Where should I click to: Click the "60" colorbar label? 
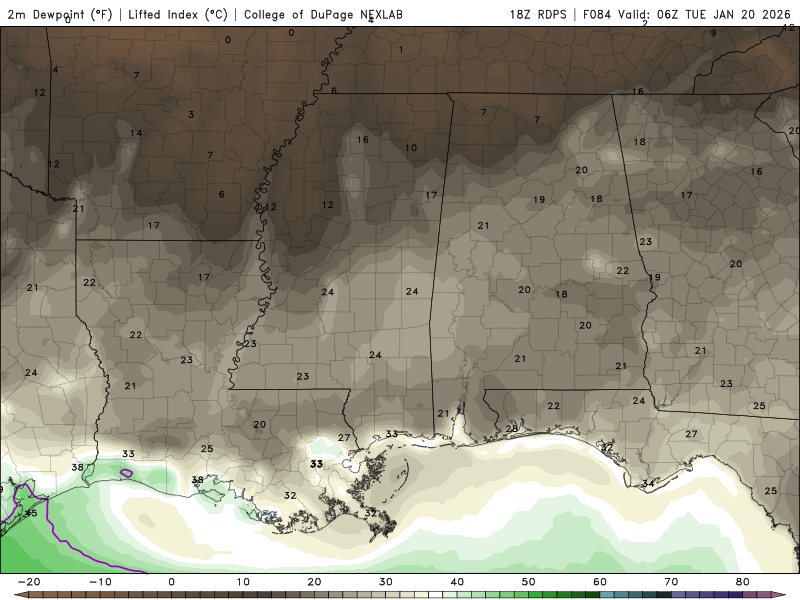click(x=600, y=582)
